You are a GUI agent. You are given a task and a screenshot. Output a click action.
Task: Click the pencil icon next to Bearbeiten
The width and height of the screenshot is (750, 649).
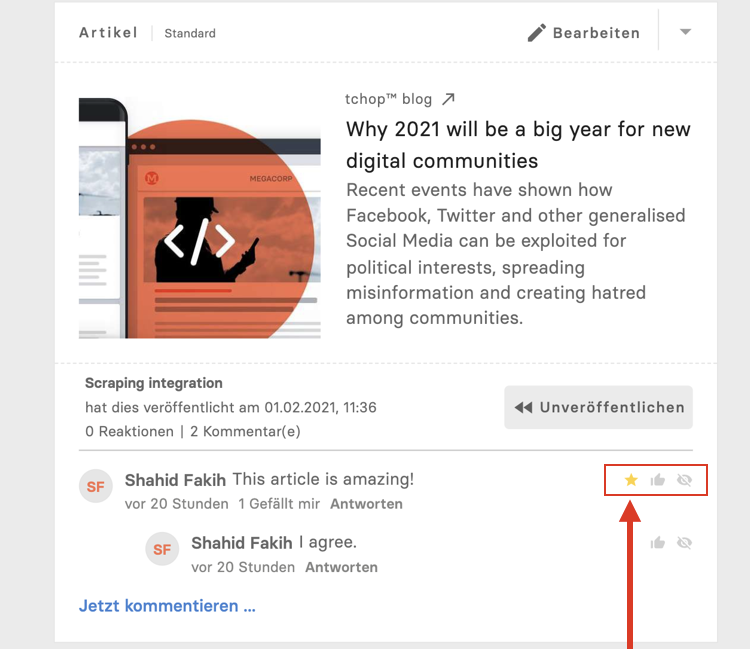(x=537, y=33)
